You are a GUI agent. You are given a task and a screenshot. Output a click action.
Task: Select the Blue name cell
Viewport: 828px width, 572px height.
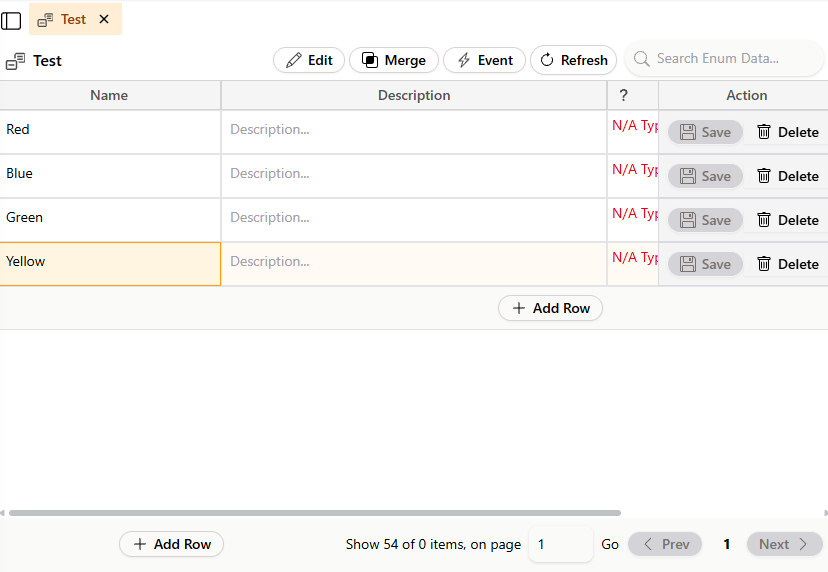click(x=110, y=175)
